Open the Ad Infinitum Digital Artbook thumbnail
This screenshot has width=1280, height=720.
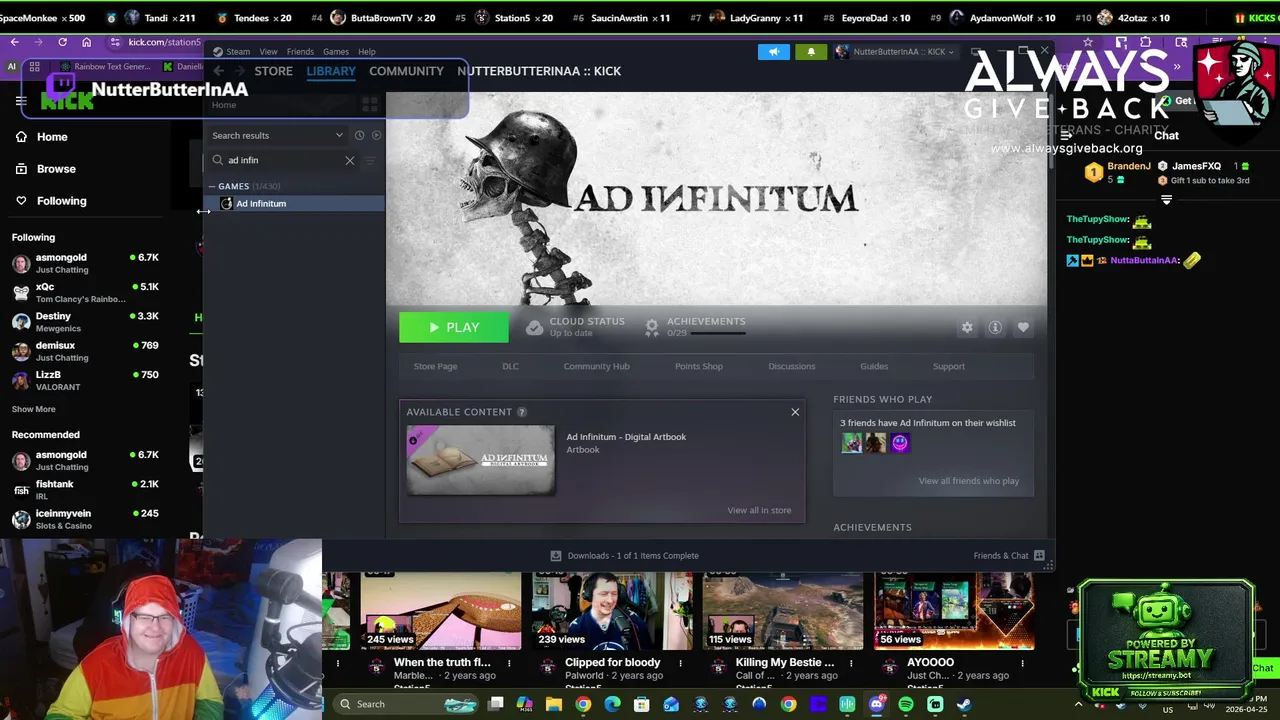coord(480,459)
